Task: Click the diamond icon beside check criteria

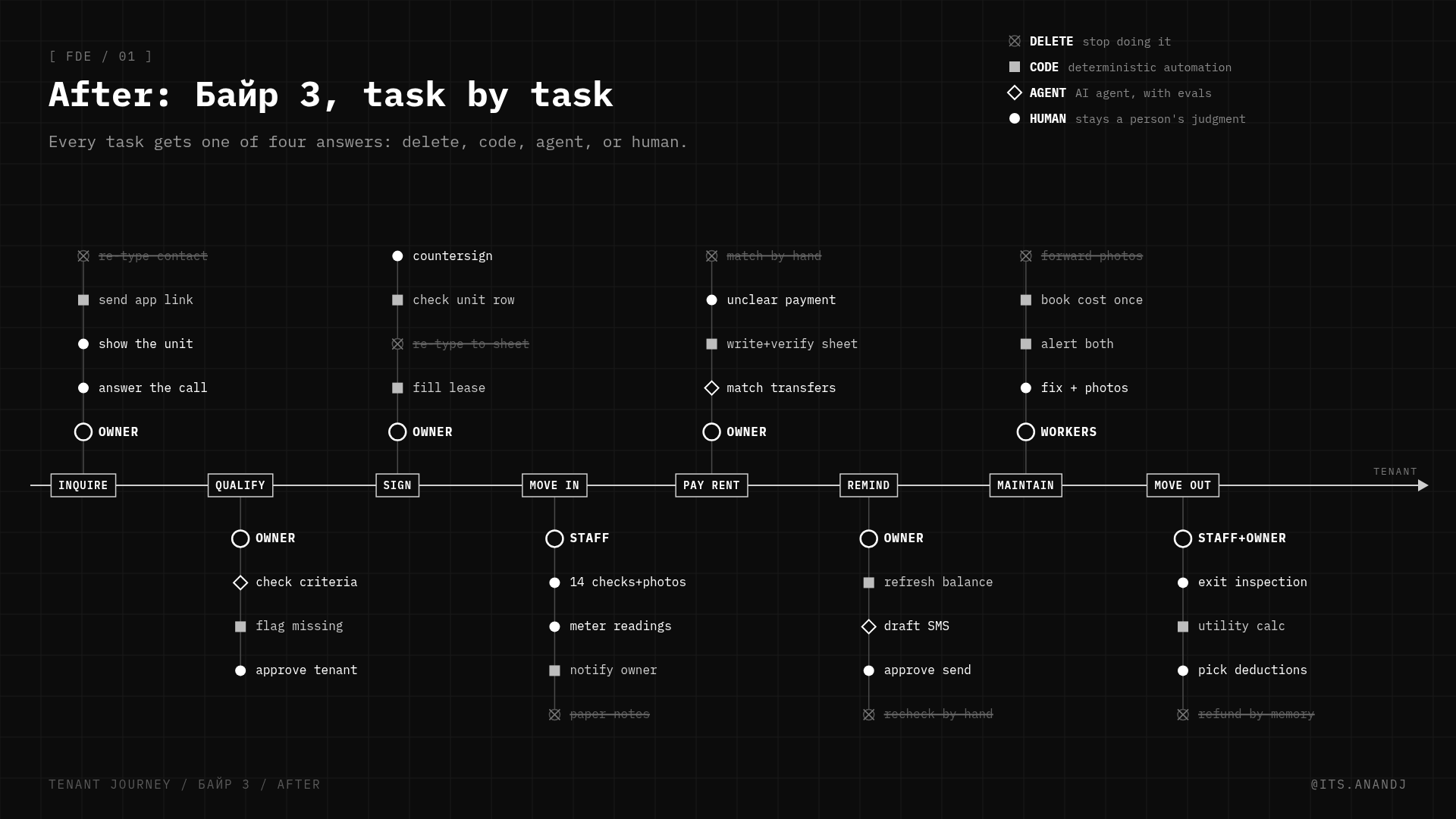Action: tap(240, 582)
